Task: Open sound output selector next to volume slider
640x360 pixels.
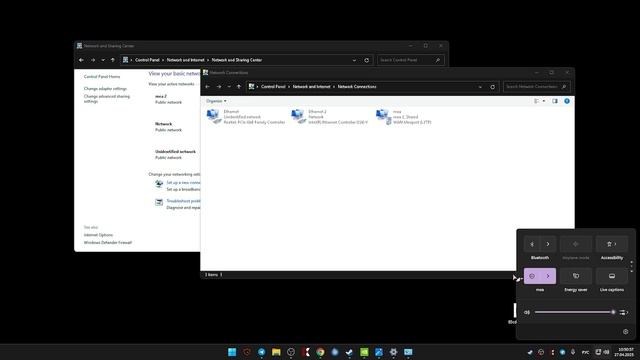Action: [623, 312]
